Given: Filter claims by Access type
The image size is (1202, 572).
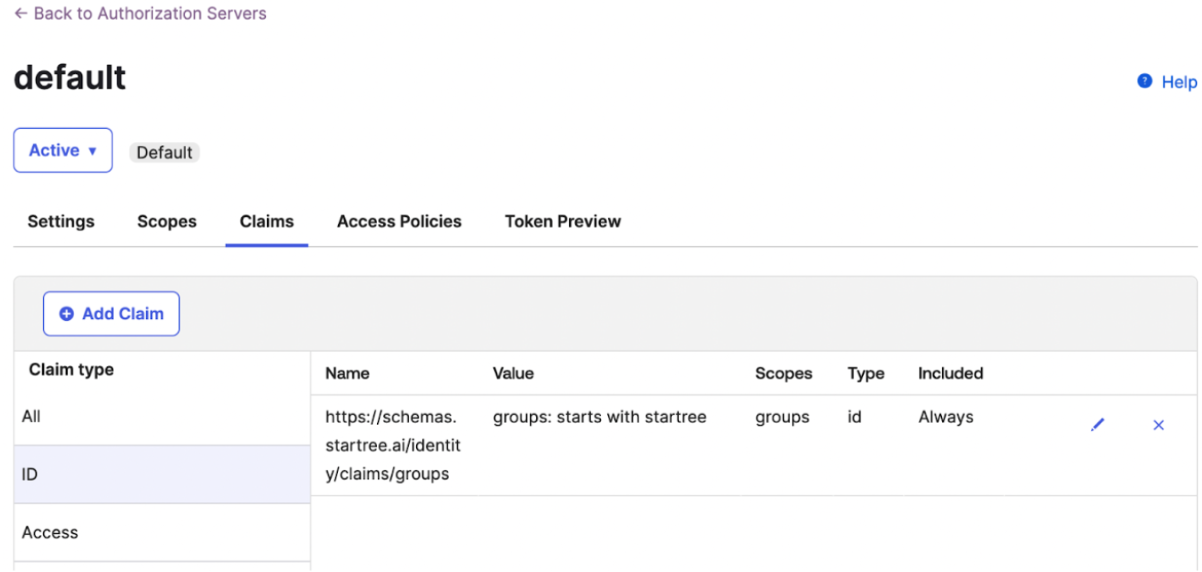Looking at the screenshot, I should (162, 532).
